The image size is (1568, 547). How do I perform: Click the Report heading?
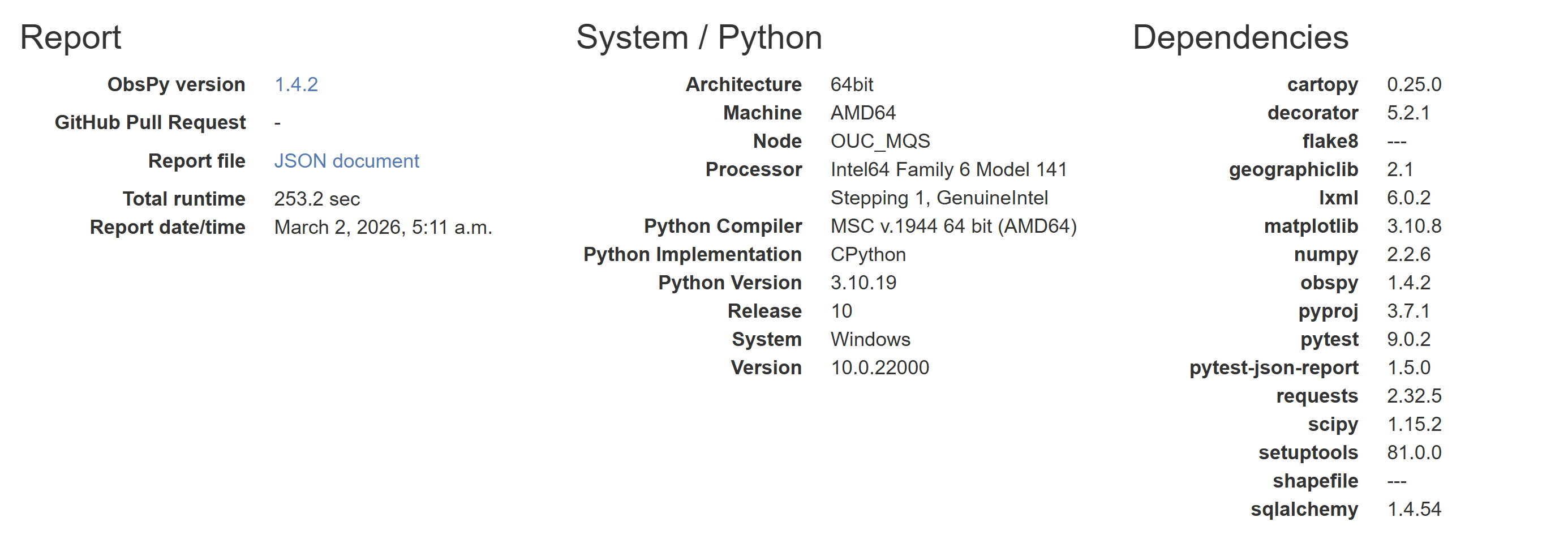(x=71, y=38)
